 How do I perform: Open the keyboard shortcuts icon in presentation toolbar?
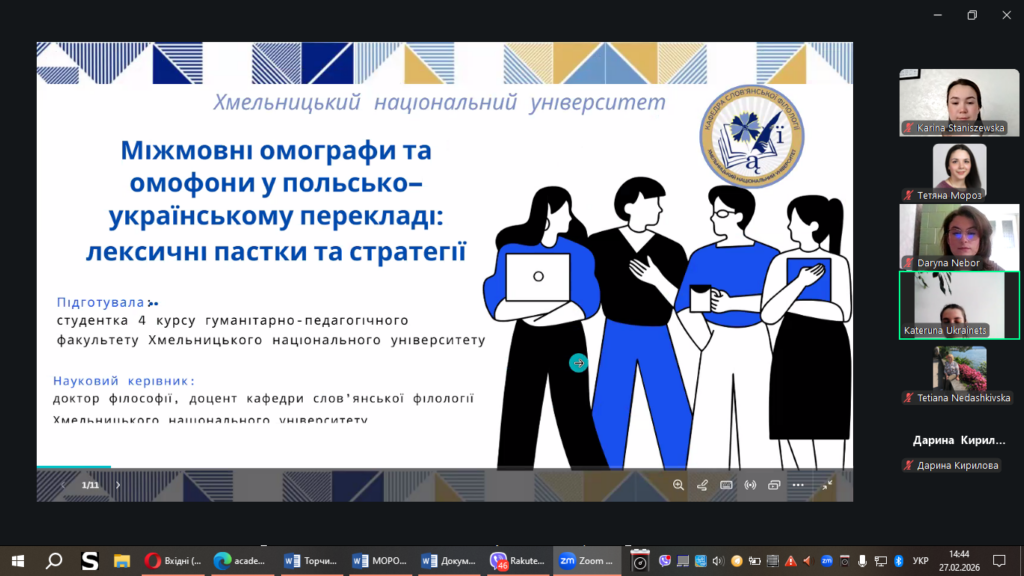click(x=726, y=485)
